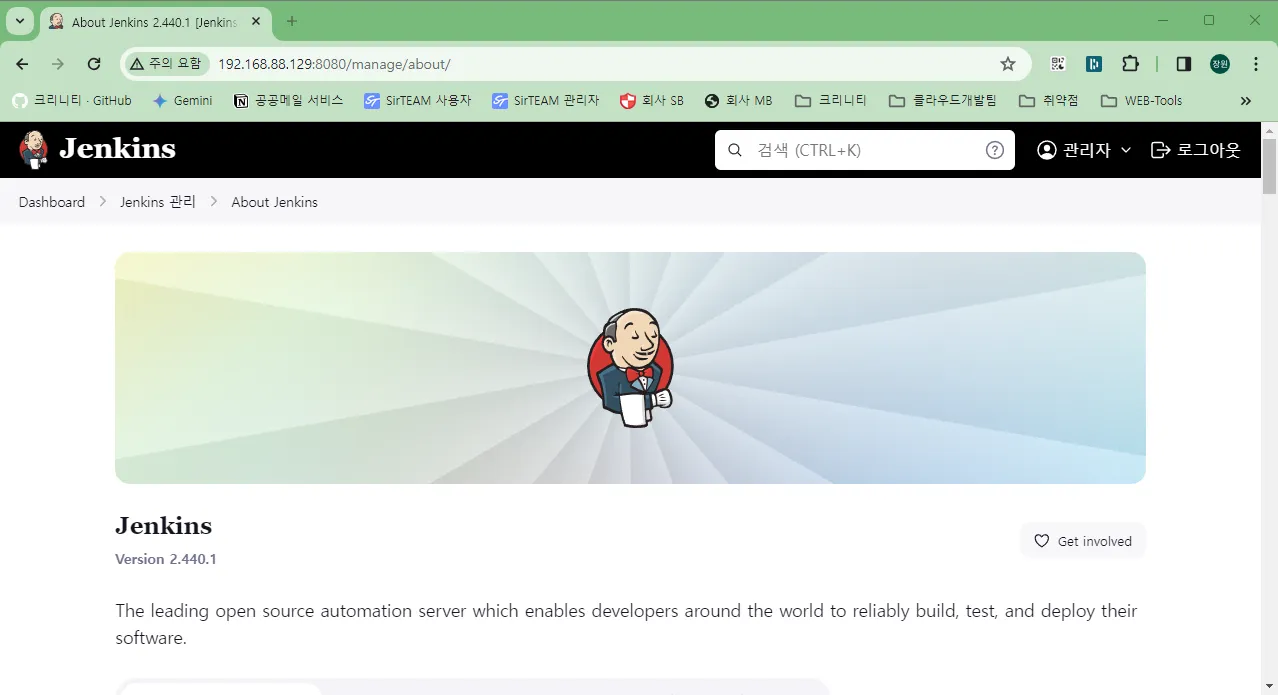Viewport: 1278px width, 695px height.
Task: Open 크리니티 · GitHub bookmark
Action: coord(72,100)
